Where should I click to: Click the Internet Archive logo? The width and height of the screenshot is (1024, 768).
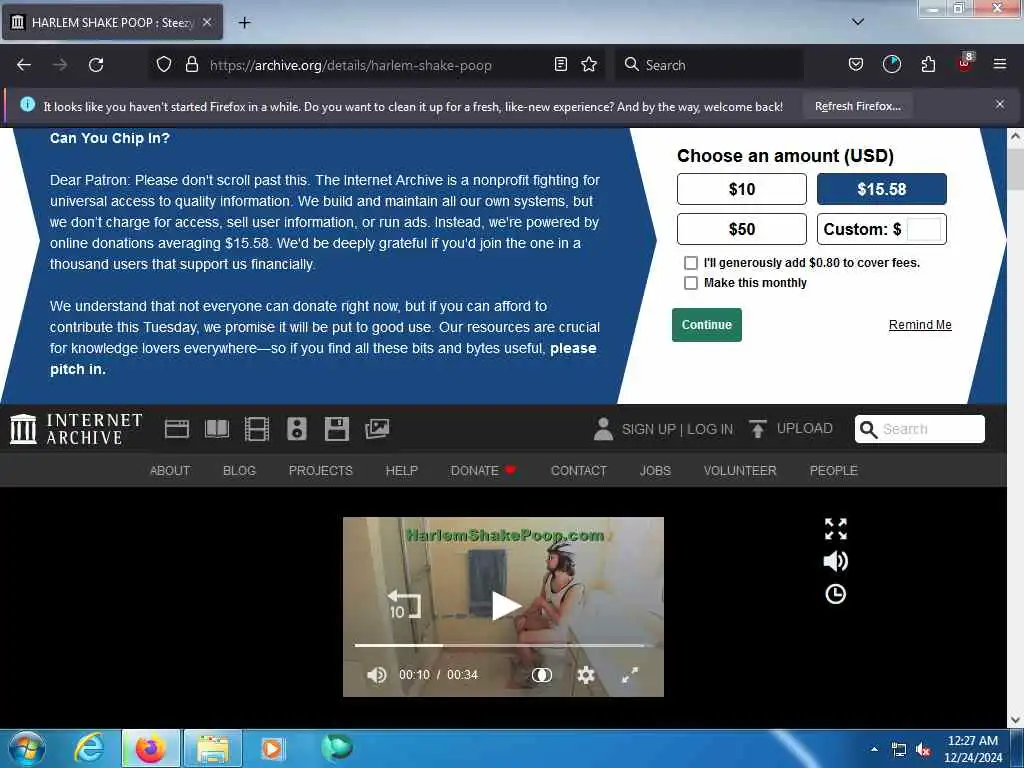[76, 429]
